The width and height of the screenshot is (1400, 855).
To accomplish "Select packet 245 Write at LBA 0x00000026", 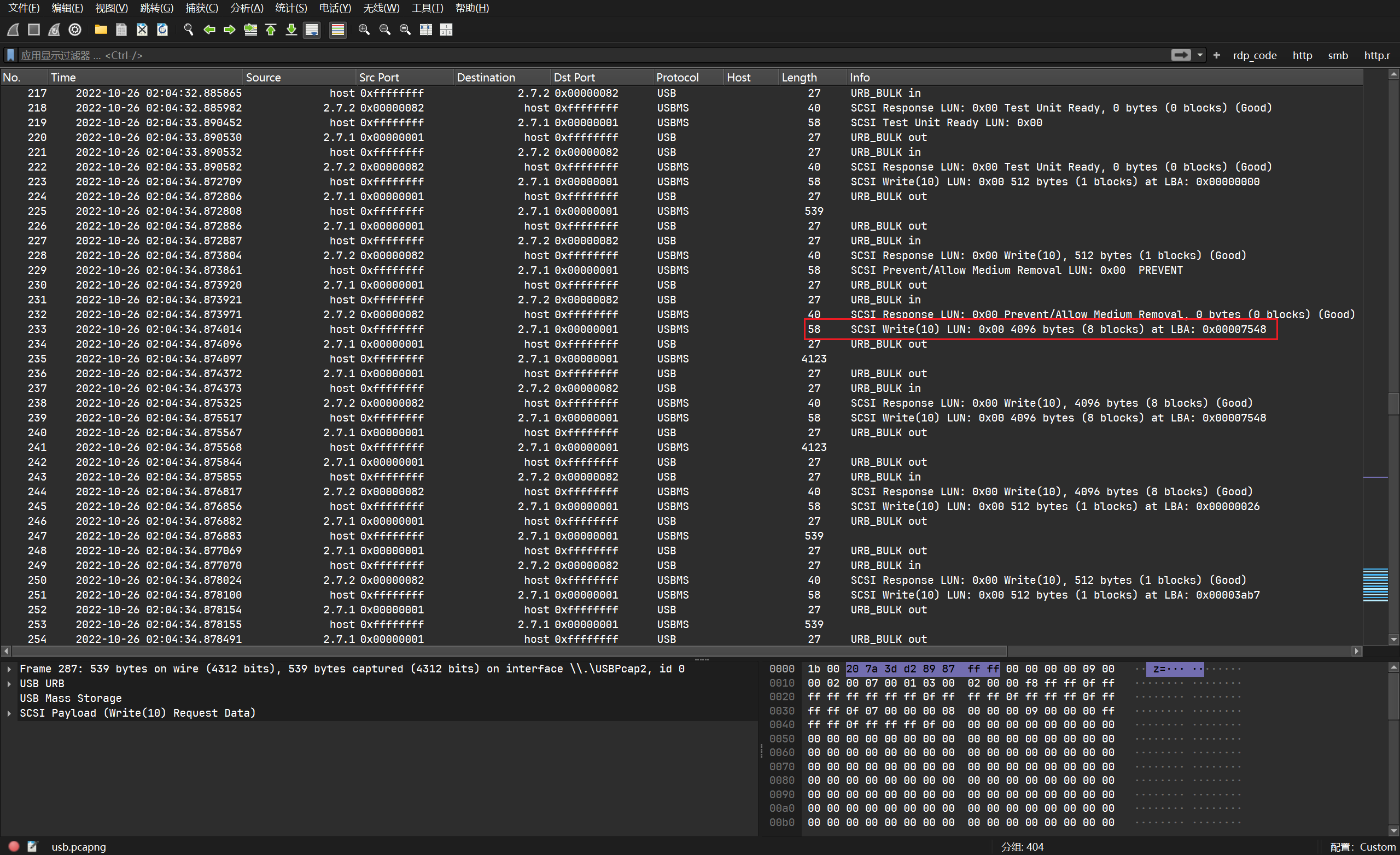I will (x=681, y=507).
